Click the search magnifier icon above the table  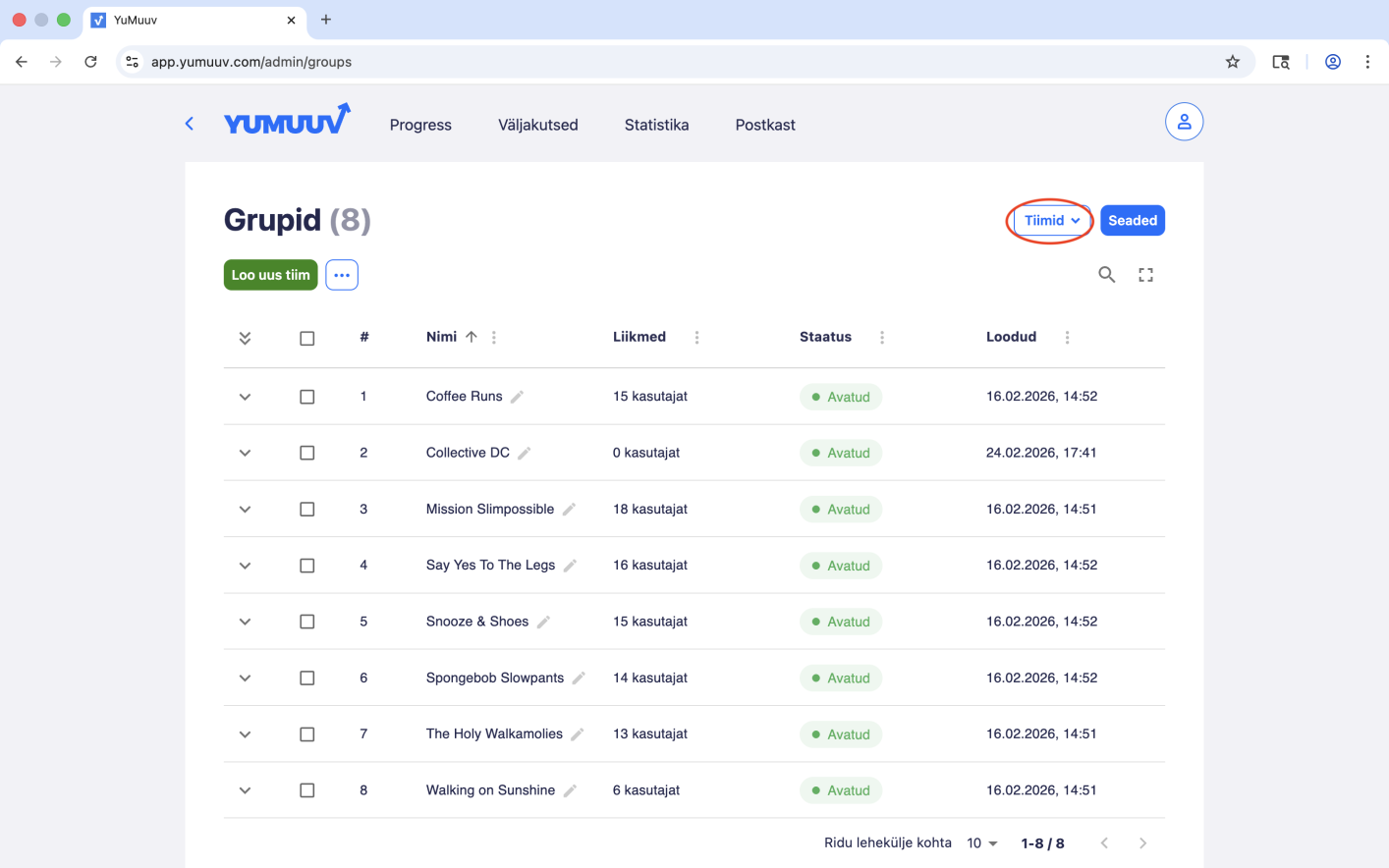click(x=1106, y=275)
